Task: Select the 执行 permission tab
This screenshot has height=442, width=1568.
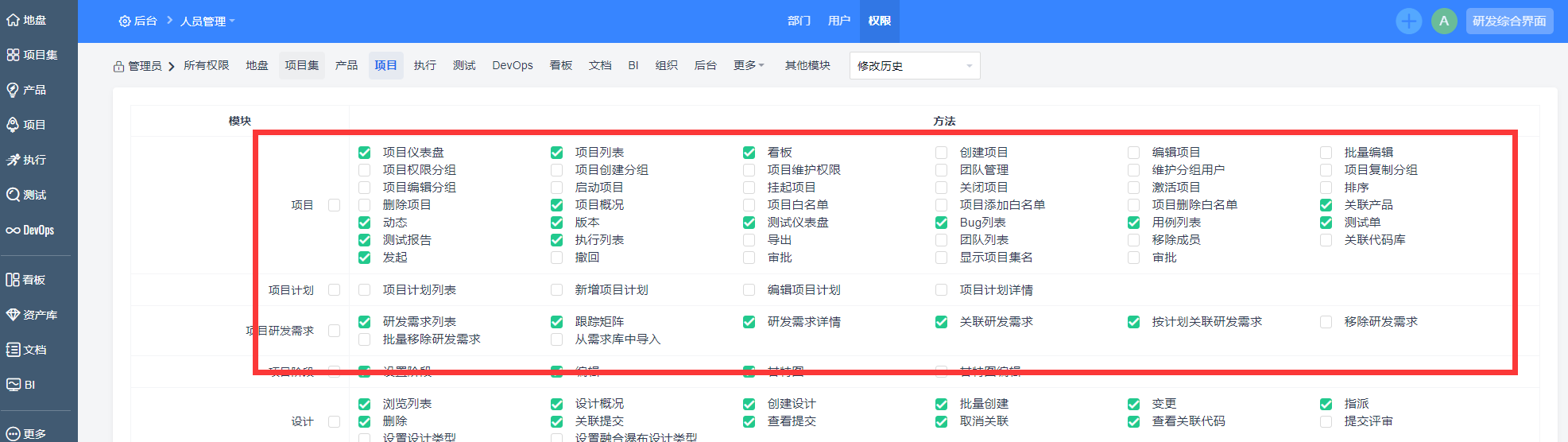Action: coord(425,65)
